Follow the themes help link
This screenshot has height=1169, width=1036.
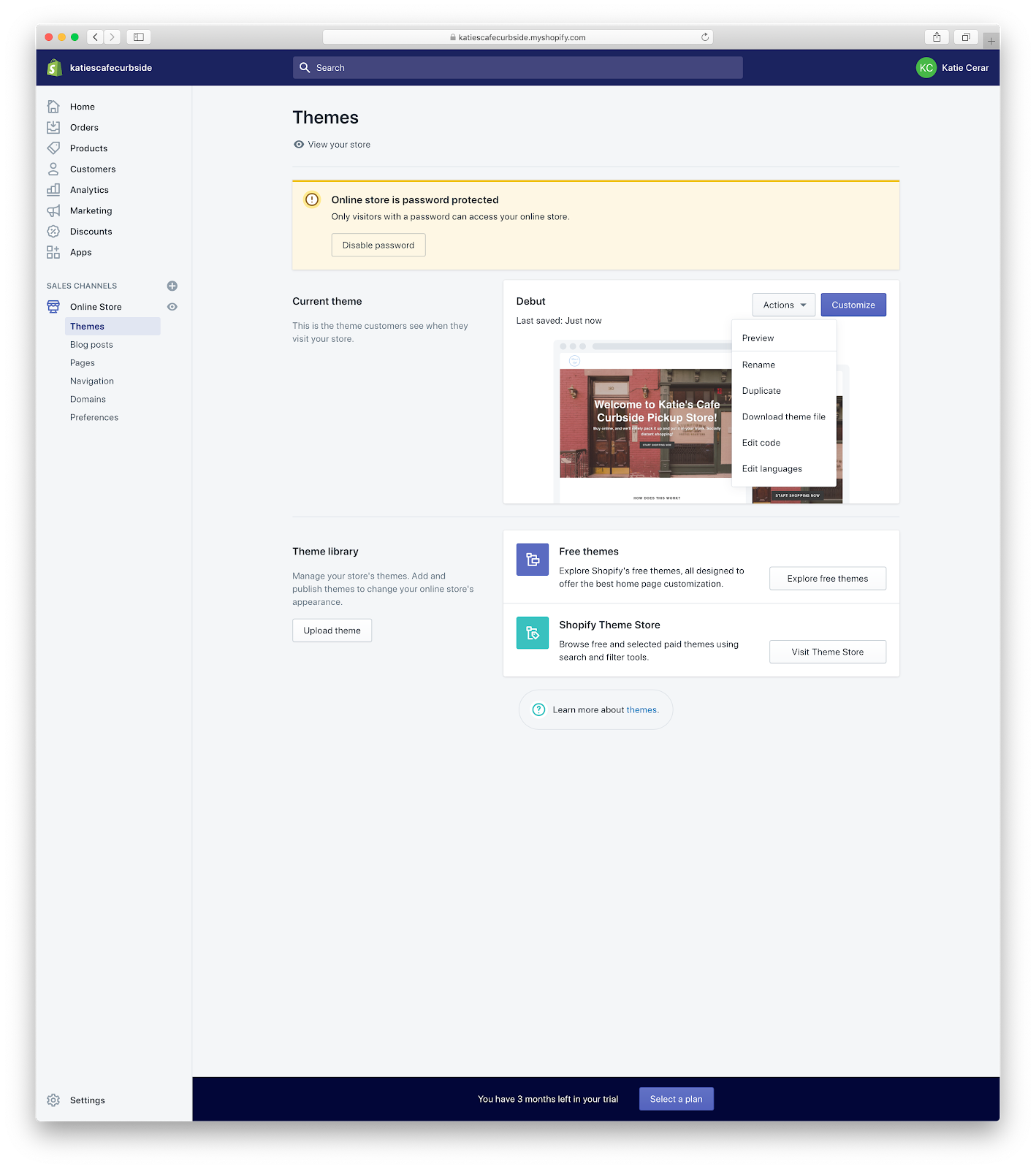(641, 710)
